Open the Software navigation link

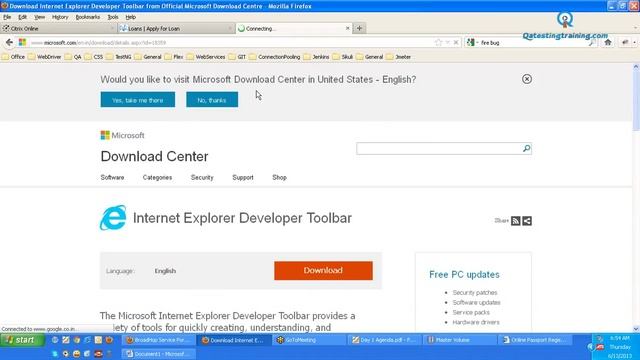pyautogui.click(x=112, y=178)
